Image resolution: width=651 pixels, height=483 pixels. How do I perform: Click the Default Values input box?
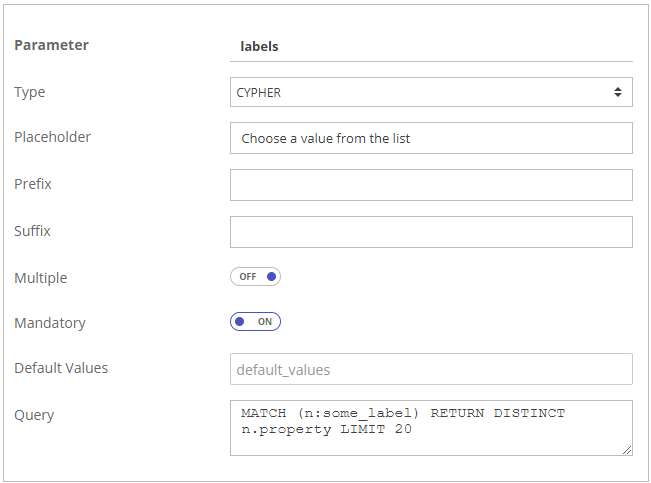coord(431,369)
